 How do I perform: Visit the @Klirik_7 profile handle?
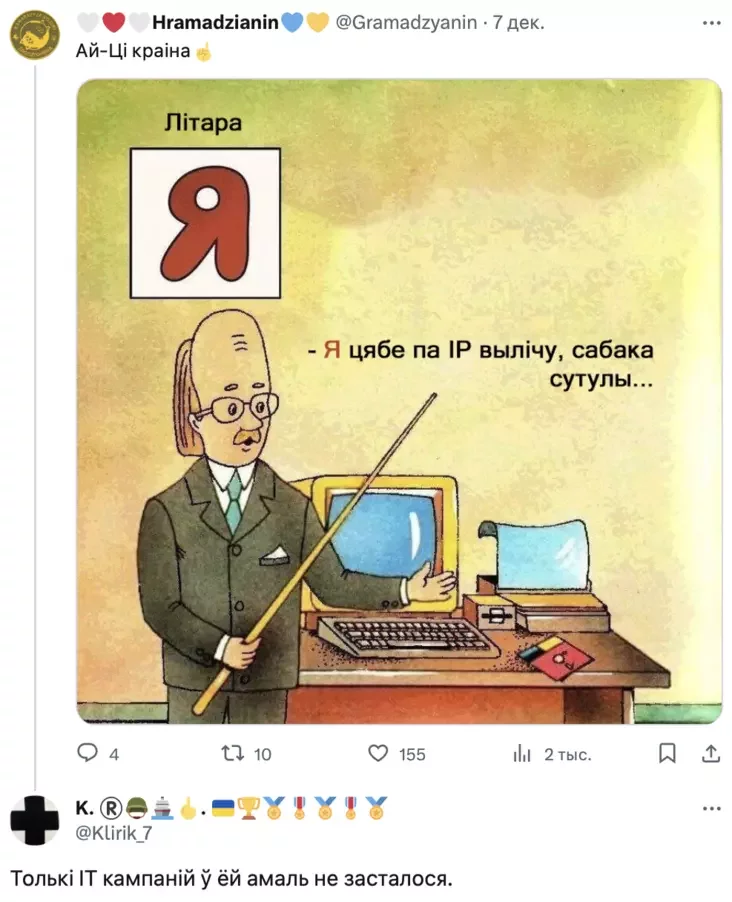pyautogui.click(x=113, y=832)
